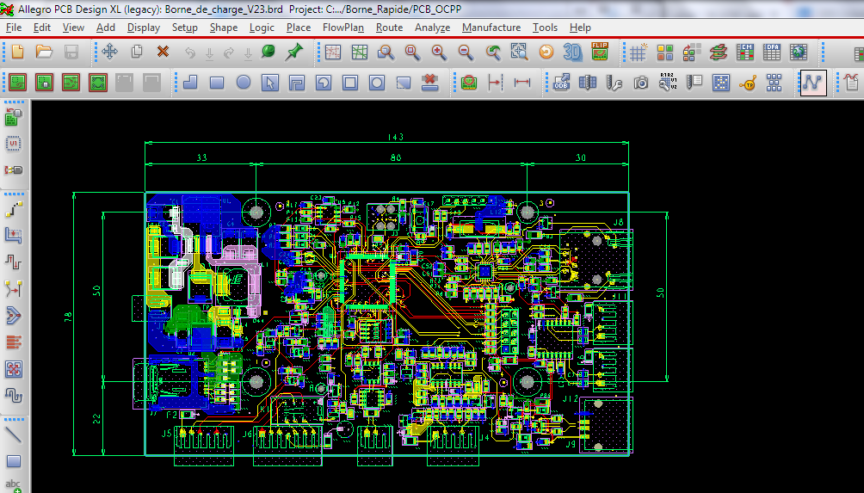Click the green Fix pin icon
The width and height of the screenshot is (864, 493).
coord(295,52)
